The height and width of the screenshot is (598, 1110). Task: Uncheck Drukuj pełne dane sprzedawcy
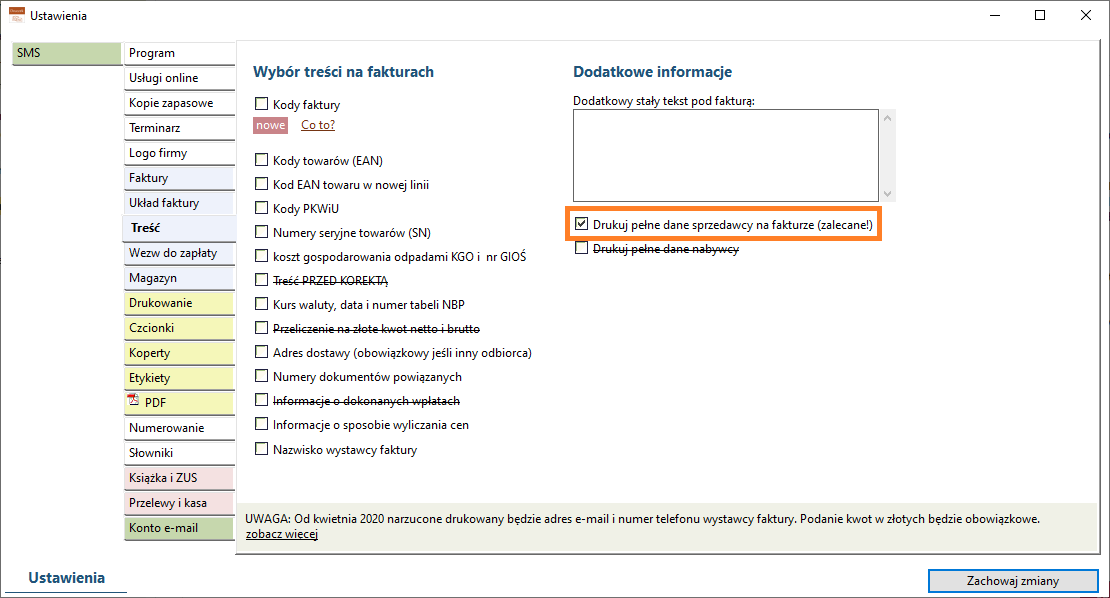click(581, 224)
